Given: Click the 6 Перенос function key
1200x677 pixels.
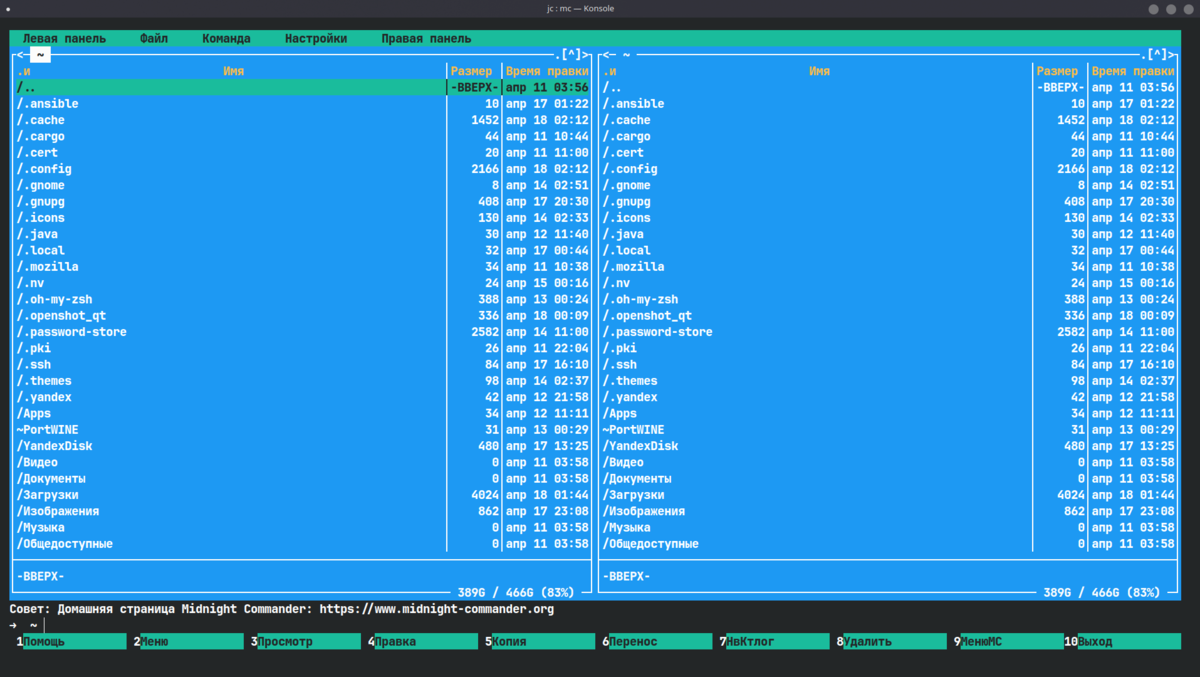Looking at the screenshot, I should 657,641.
